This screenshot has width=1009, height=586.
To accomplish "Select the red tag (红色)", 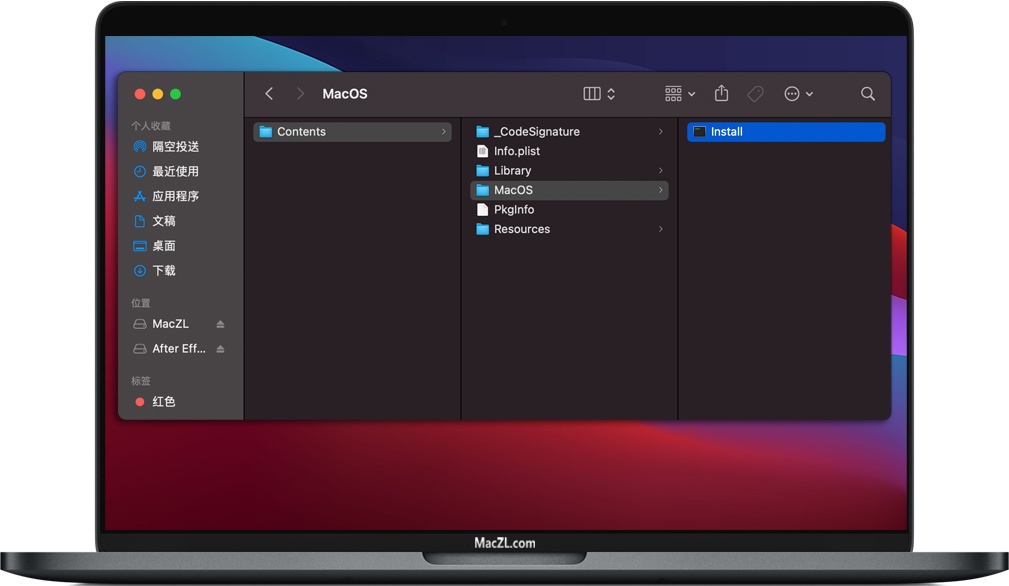I will (x=163, y=401).
